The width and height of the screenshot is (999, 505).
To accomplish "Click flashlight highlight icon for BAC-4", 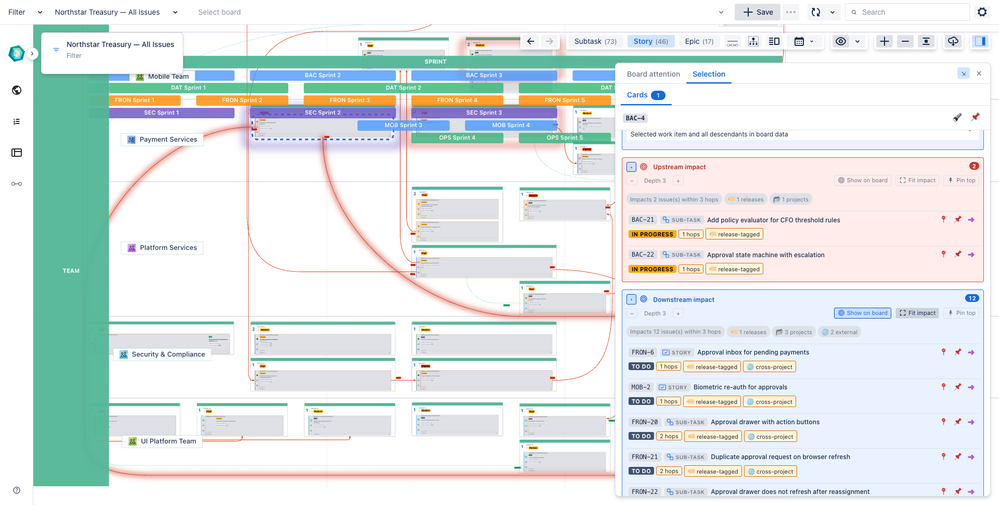I will [x=957, y=117].
